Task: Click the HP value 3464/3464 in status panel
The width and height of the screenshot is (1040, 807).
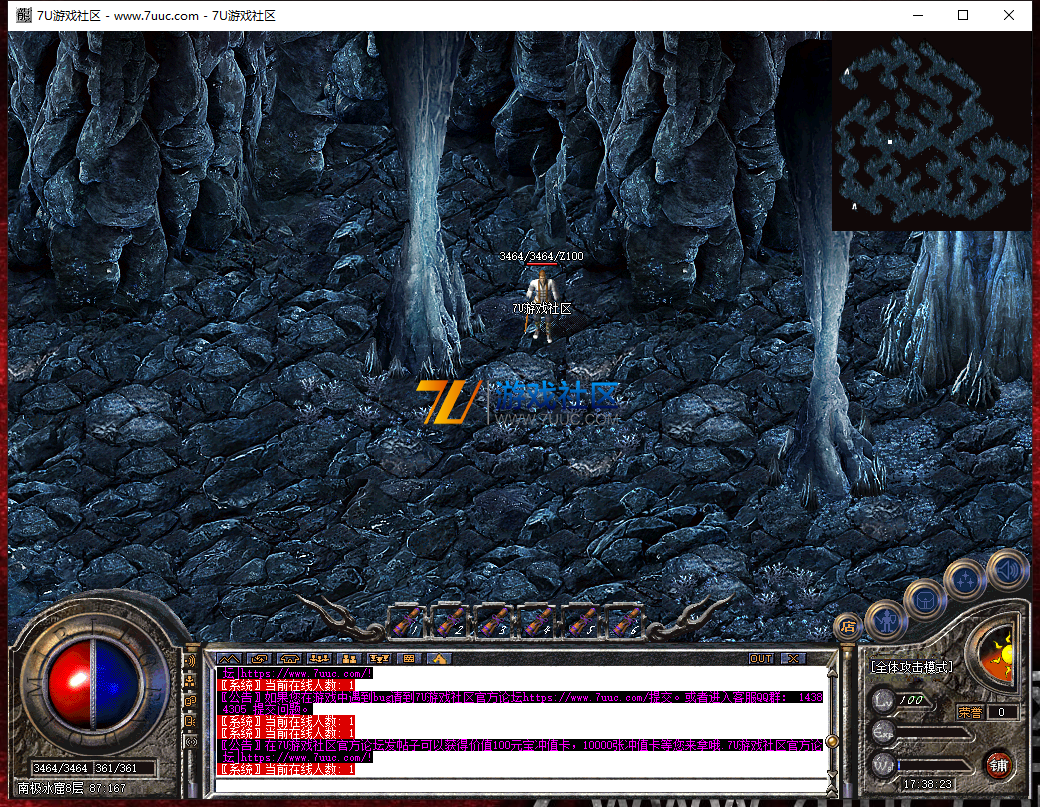Action: coord(60,768)
